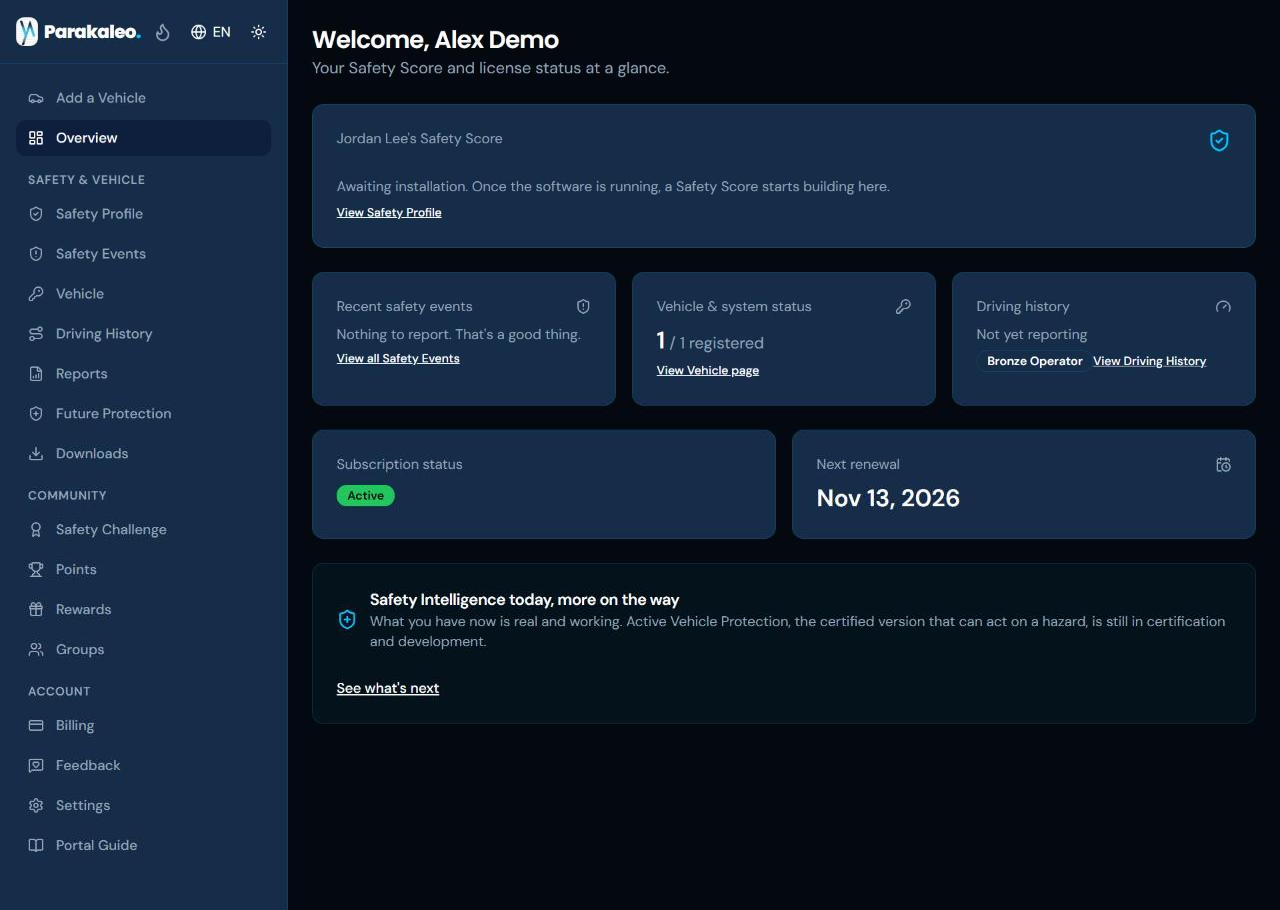Click the Reports sidebar icon
Viewport: 1280px width, 910px height.
pos(36,374)
